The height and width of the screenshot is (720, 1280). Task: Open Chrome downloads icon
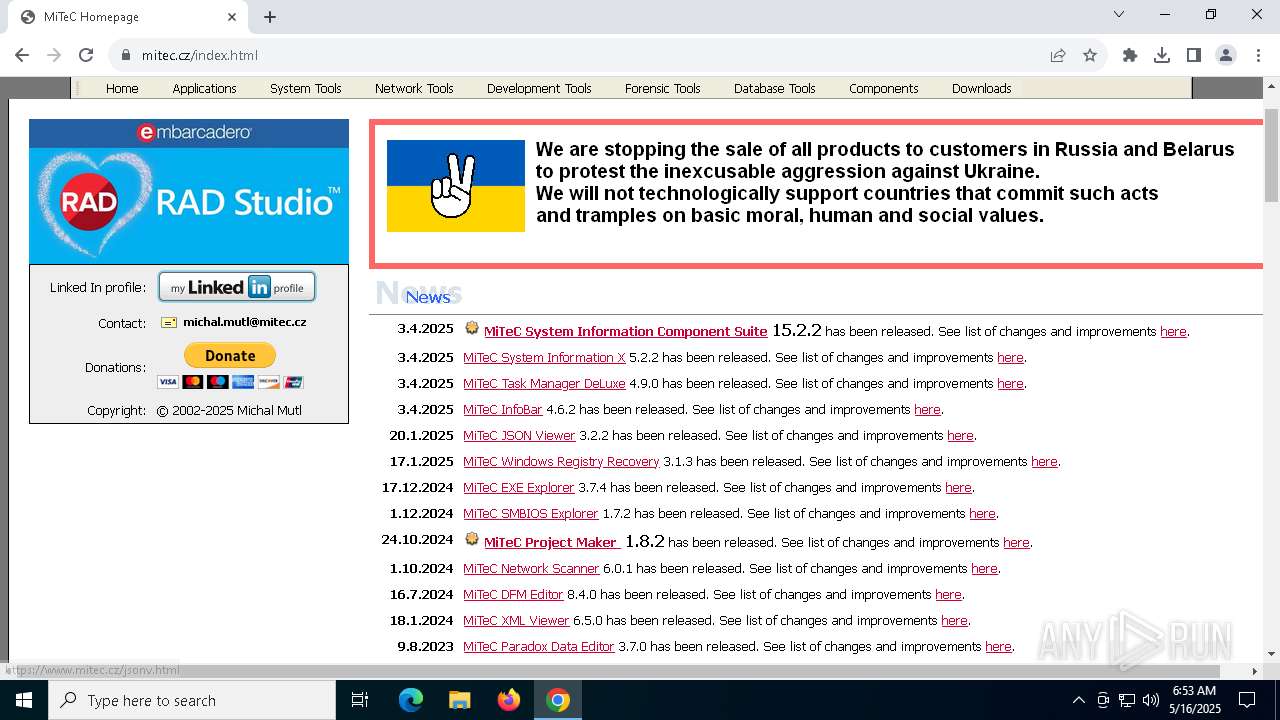(1162, 55)
